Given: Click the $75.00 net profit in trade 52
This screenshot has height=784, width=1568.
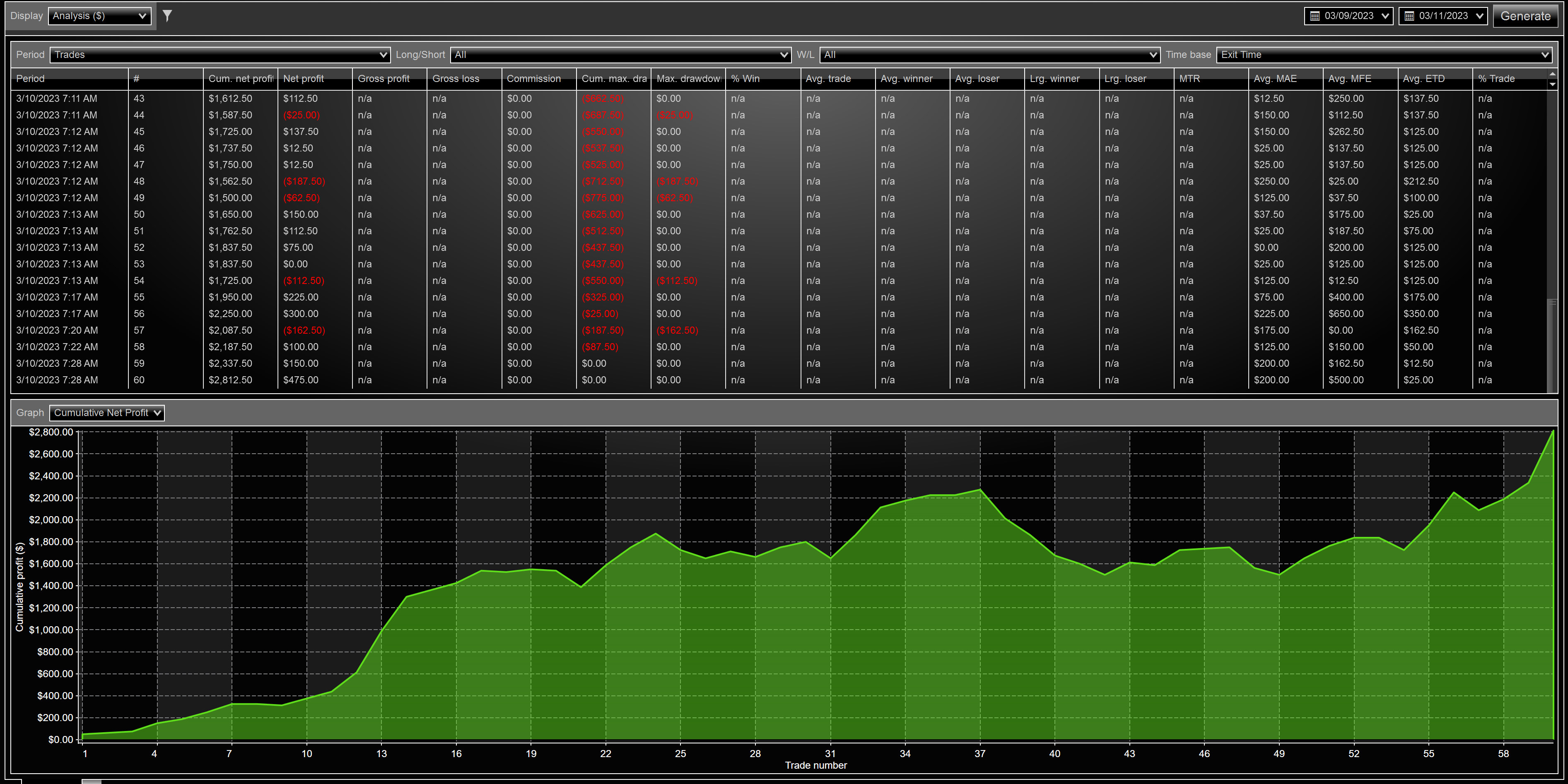Looking at the screenshot, I should [x=315, y=248].
